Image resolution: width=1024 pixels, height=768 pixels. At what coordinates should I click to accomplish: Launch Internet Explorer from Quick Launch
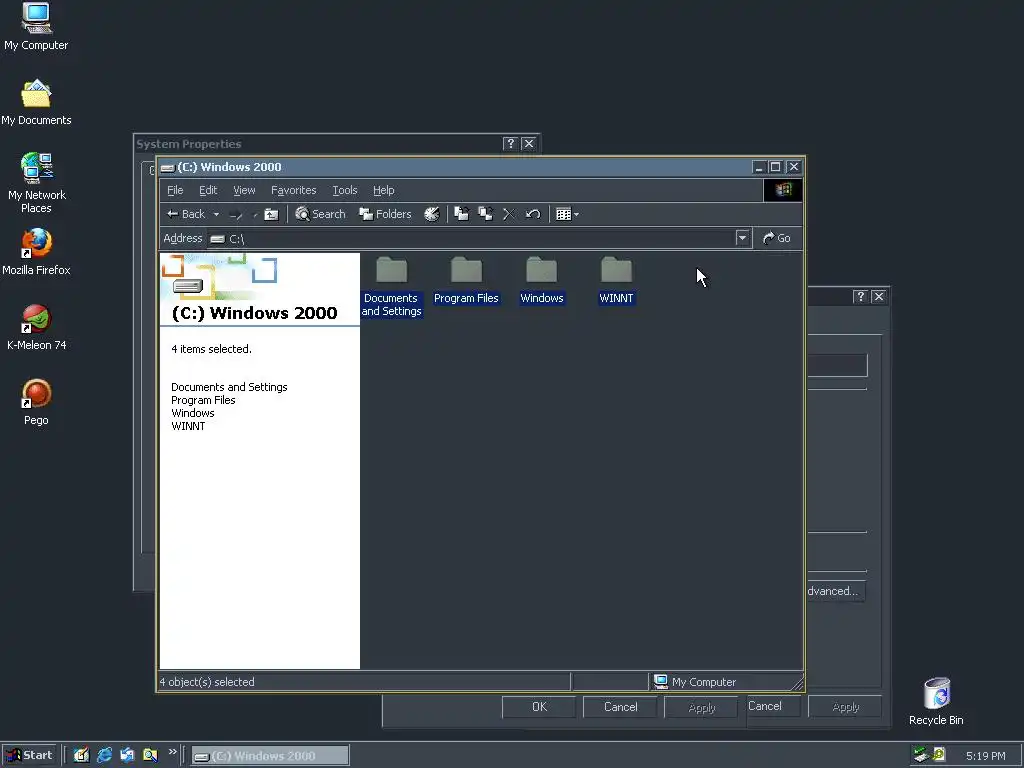point(104,756)
